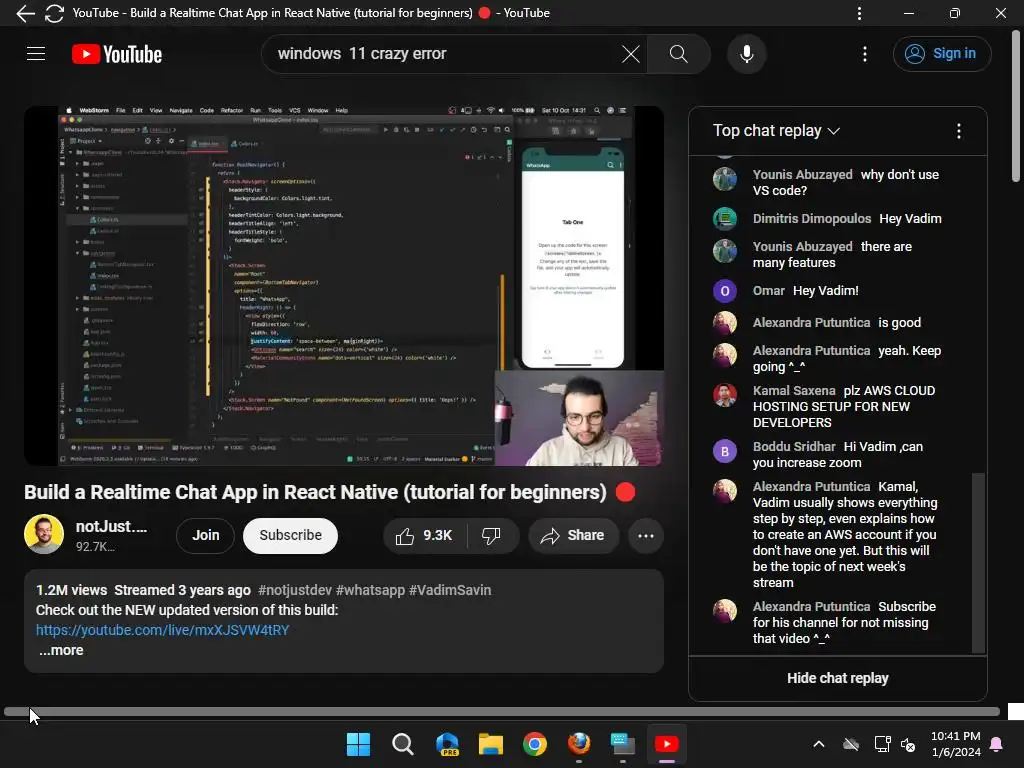Screen dimensions: 1024x768
Task: Open Google Chrome from taskbar
Action: tap(535, 744)
